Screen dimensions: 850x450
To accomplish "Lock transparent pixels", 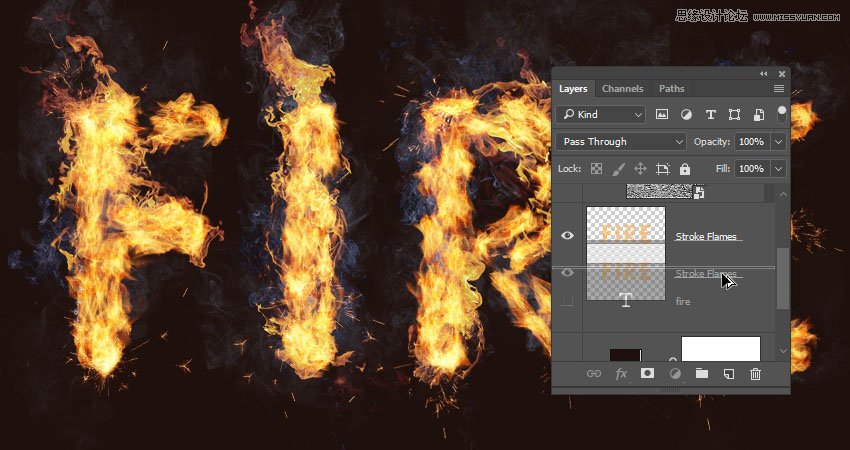I will (x=596, y=169).
